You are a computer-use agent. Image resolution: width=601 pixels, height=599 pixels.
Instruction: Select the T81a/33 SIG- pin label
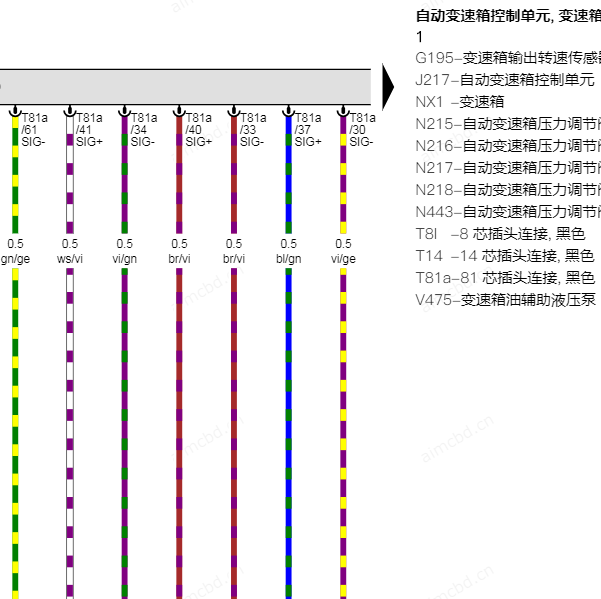coord(253,130)
